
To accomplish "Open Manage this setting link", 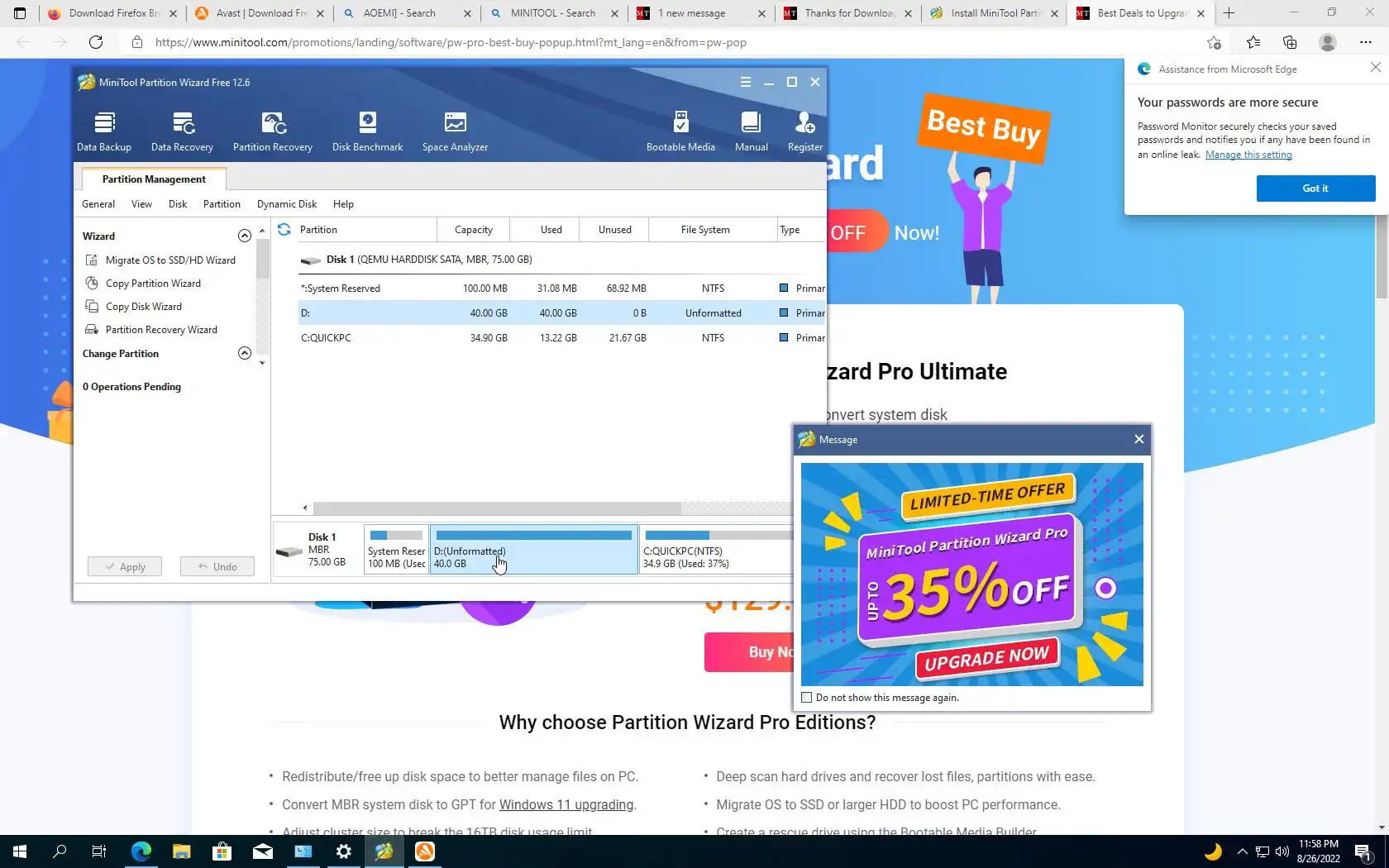I will [x=1248, y=155].
